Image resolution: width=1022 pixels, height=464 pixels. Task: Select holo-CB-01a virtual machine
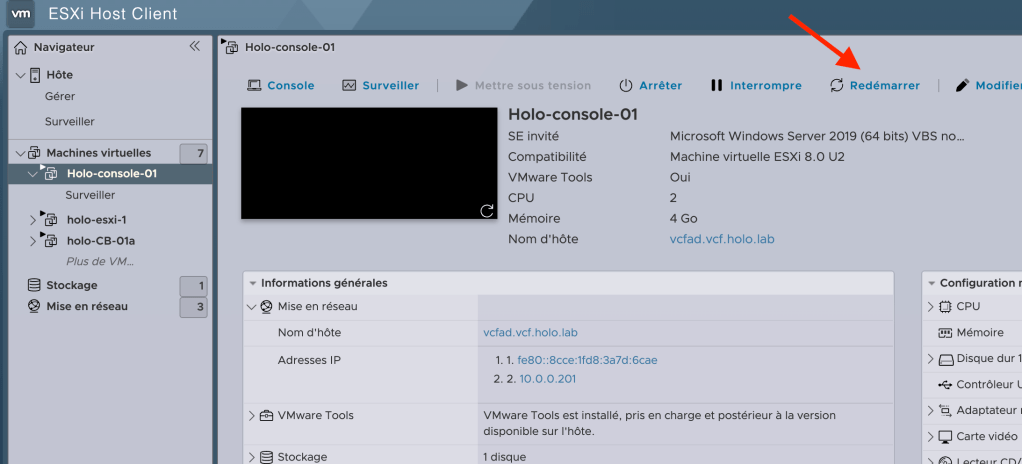point(100,240)
